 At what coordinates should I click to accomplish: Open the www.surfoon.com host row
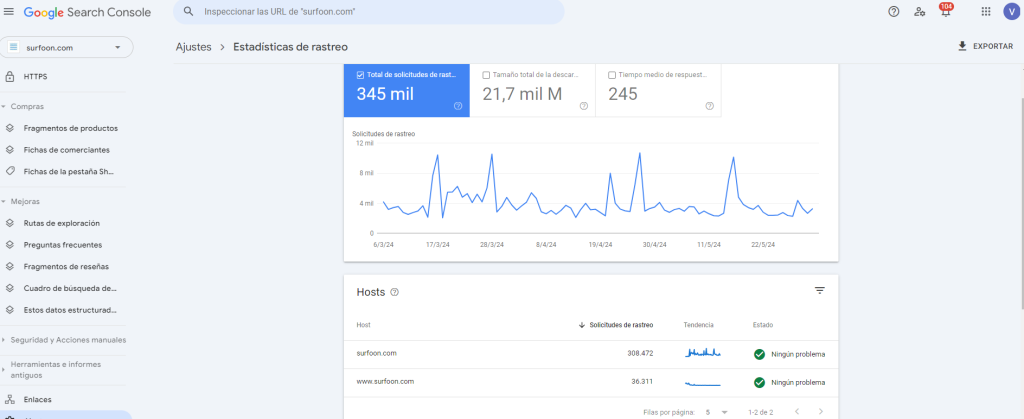385,381
